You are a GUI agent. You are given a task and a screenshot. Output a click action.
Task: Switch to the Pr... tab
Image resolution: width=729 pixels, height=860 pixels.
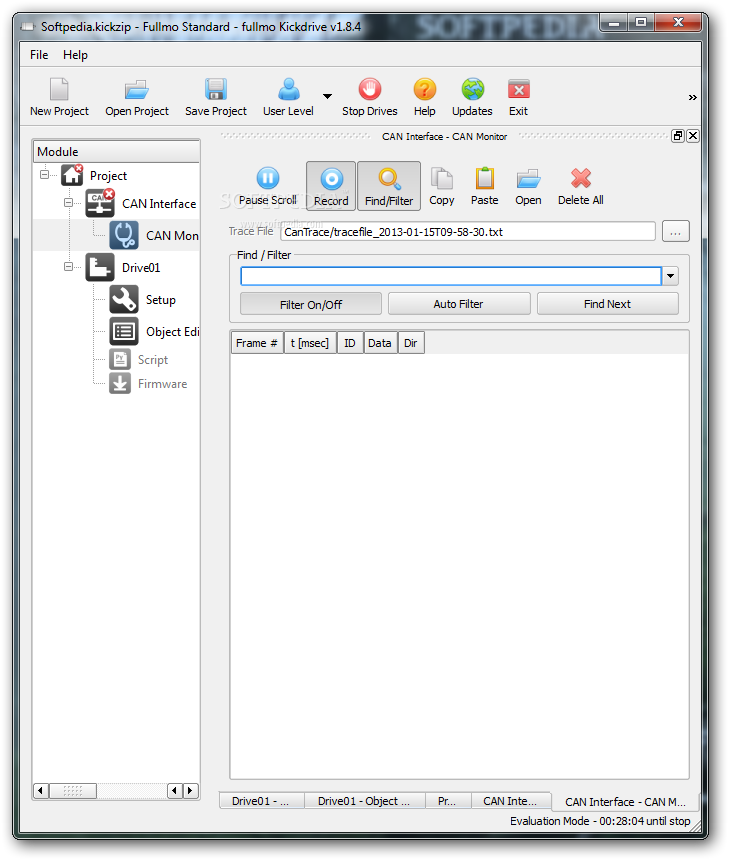pos(448,801)
